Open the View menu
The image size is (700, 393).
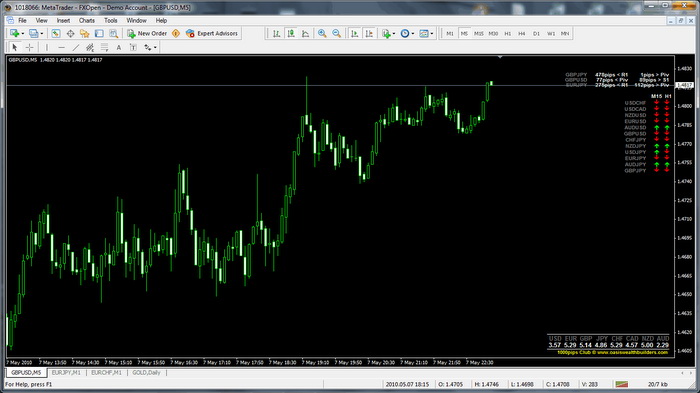42,21
